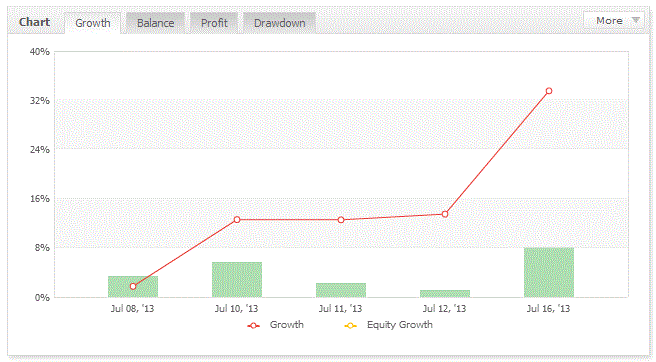
Task: Select the green bar for Jul 11
Action: 341,290
